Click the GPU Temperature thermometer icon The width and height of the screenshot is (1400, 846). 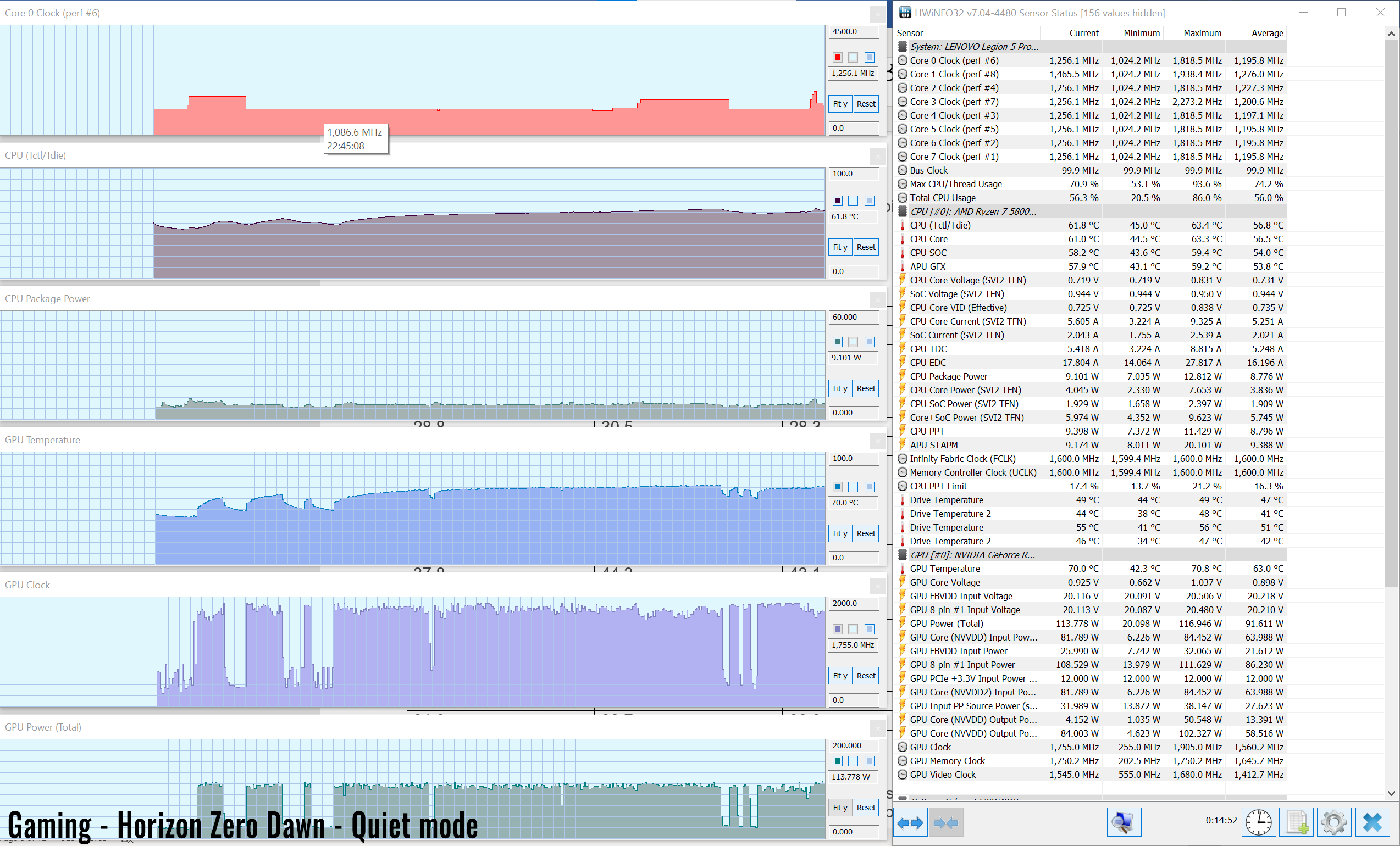[902, 569]
